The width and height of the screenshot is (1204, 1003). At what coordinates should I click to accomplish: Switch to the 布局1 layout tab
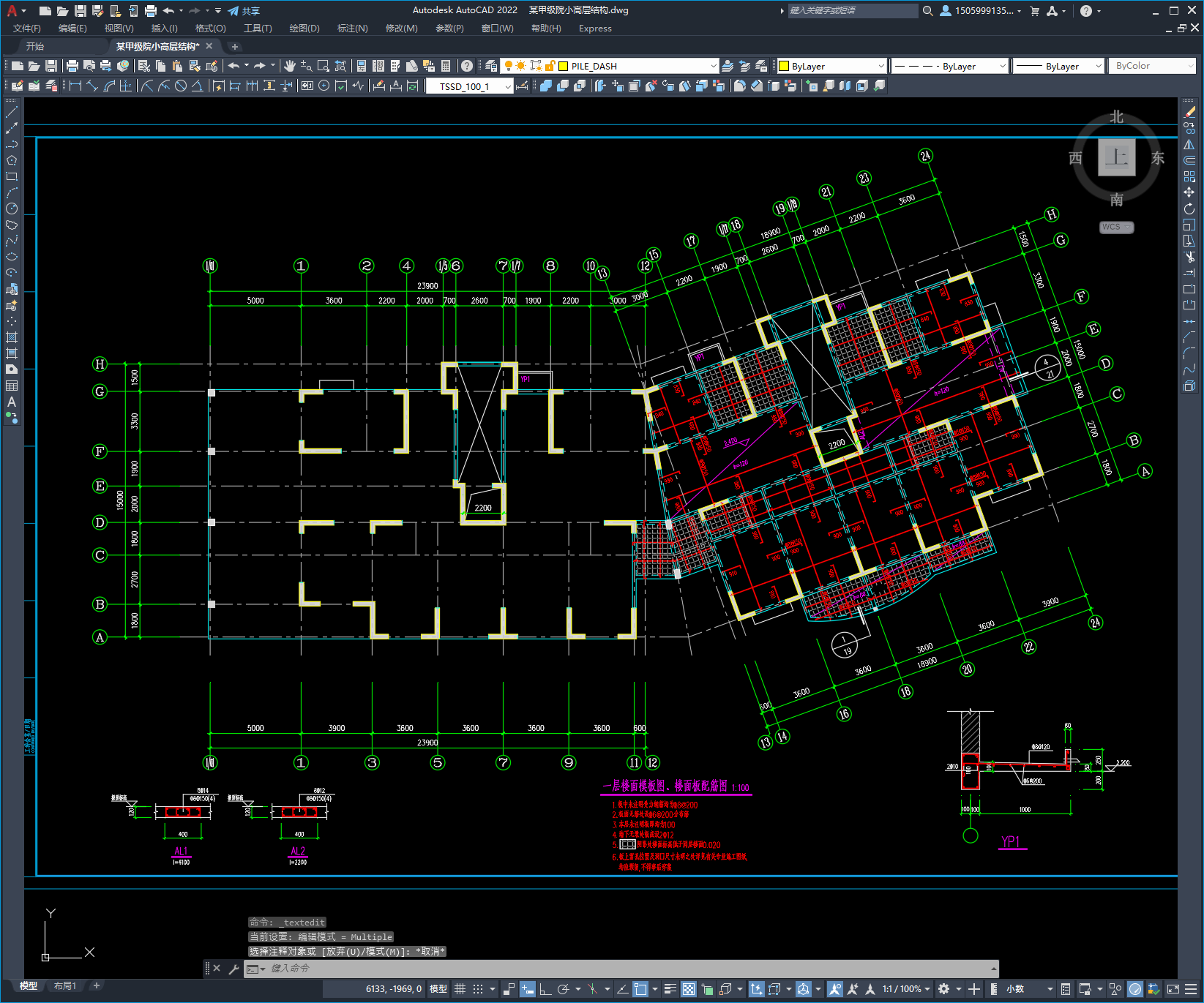[x=65, y=986]
